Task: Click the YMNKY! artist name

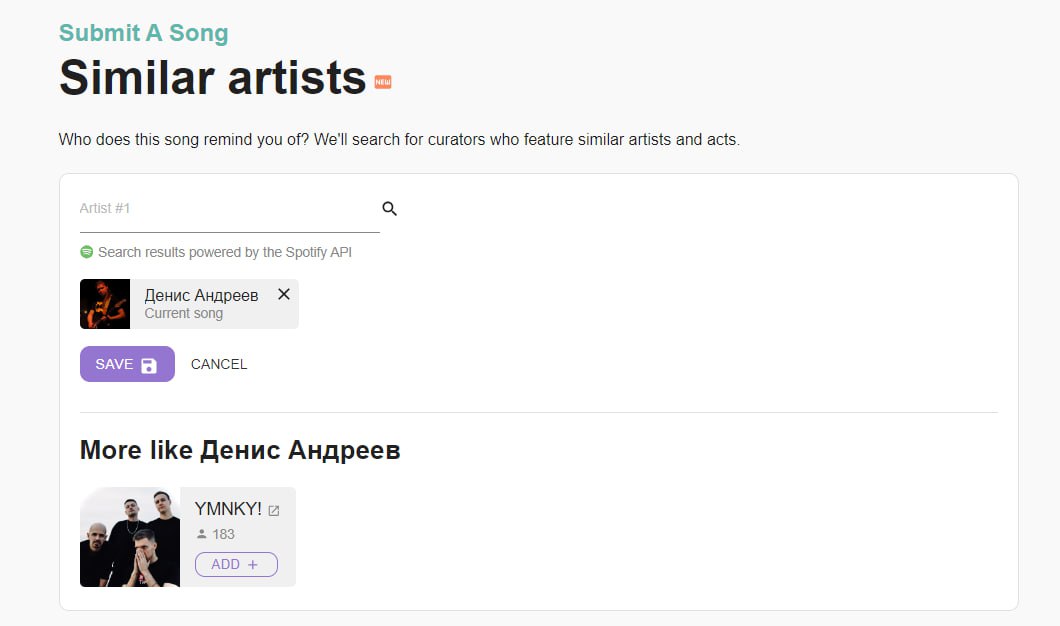Action: click(228, 509)
